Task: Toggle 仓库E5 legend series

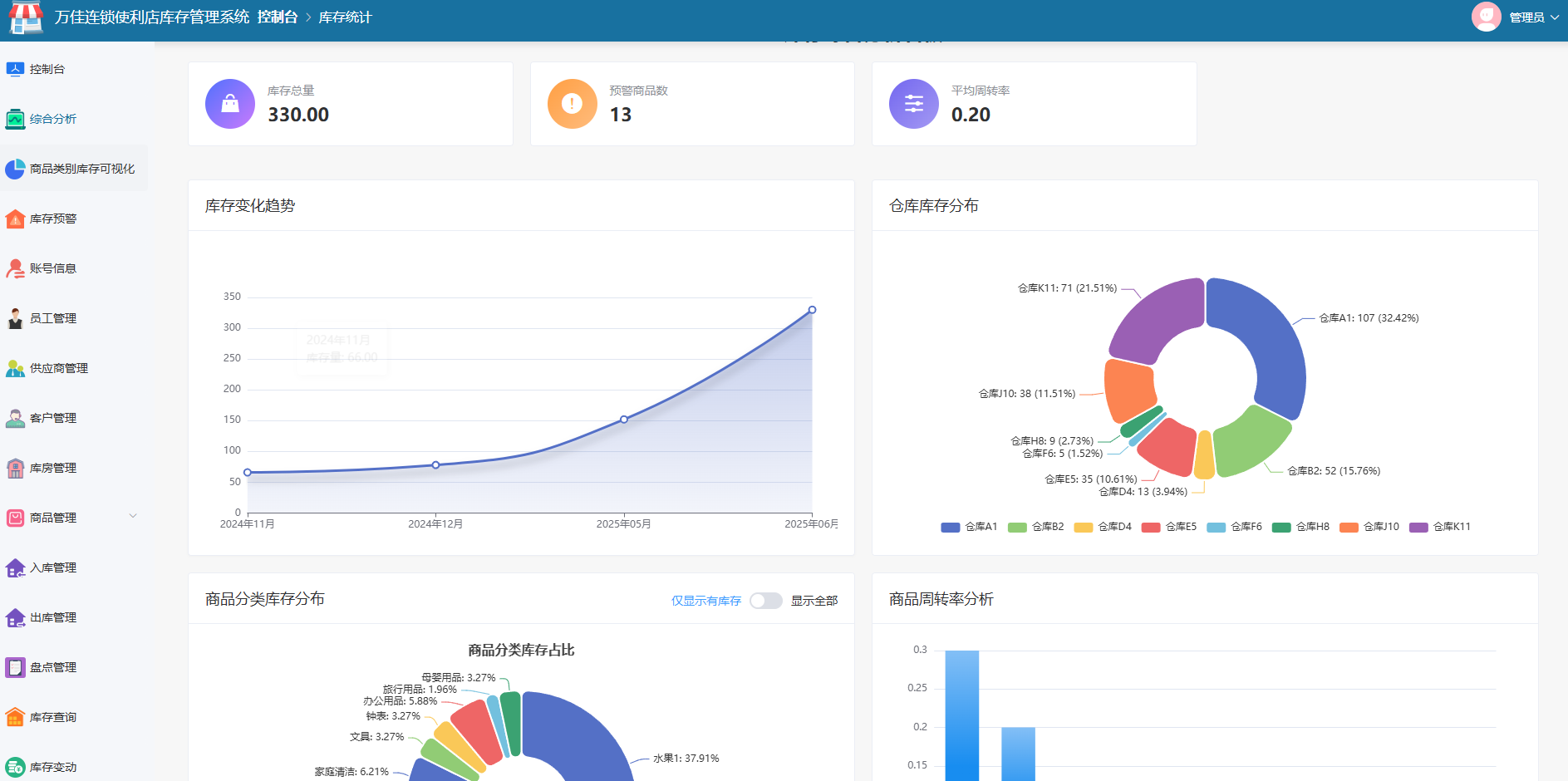Action: coord(1169,527)
